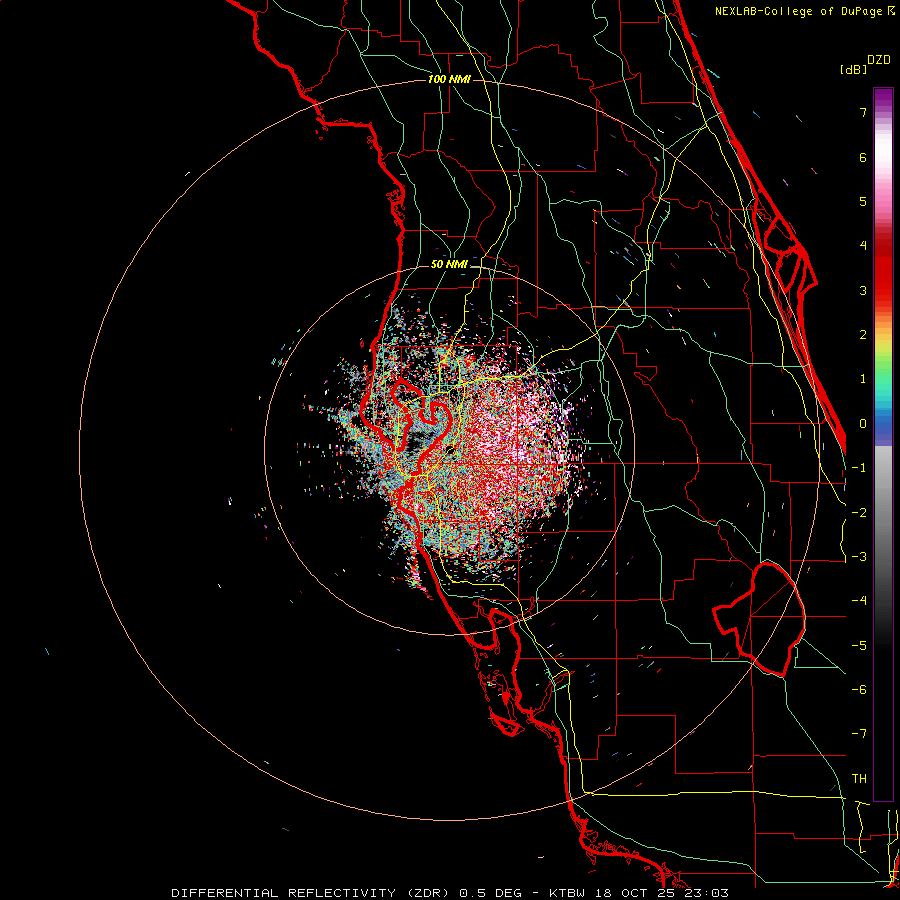This screenshot has width=900, height=900.
Task: Click the 4 value on the color scale
Action: coord(863,246)
